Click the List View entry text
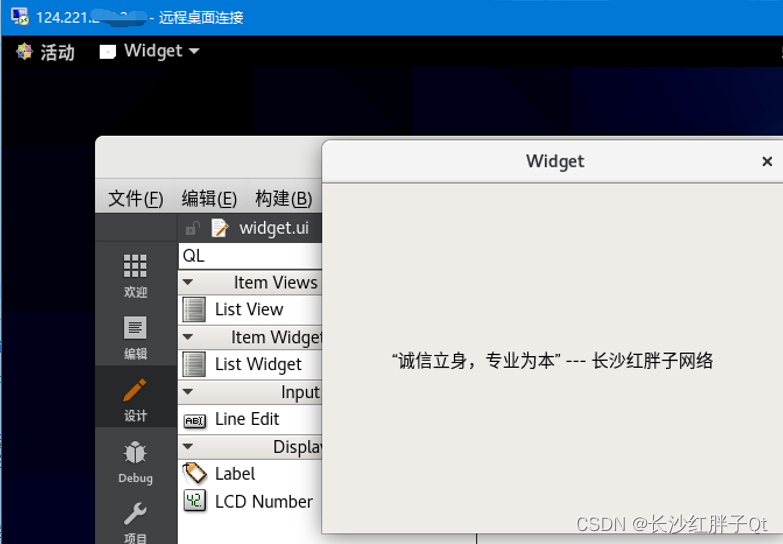The image size is (783, 544). point(249,309)
